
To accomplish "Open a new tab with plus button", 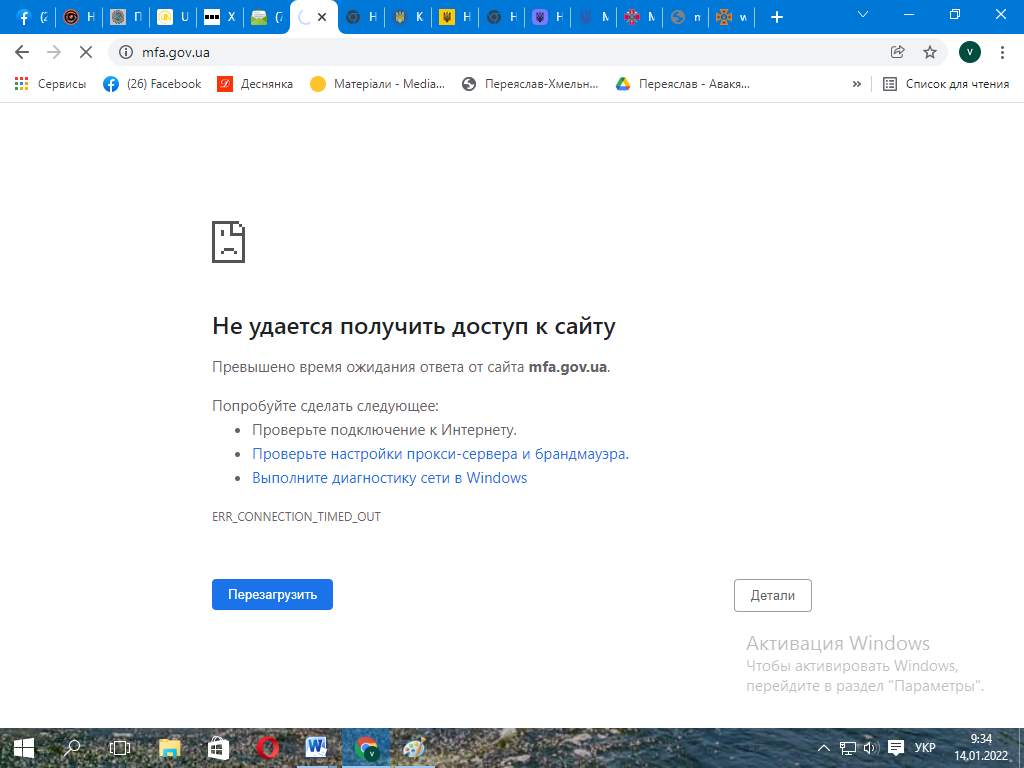I will 777,17.
